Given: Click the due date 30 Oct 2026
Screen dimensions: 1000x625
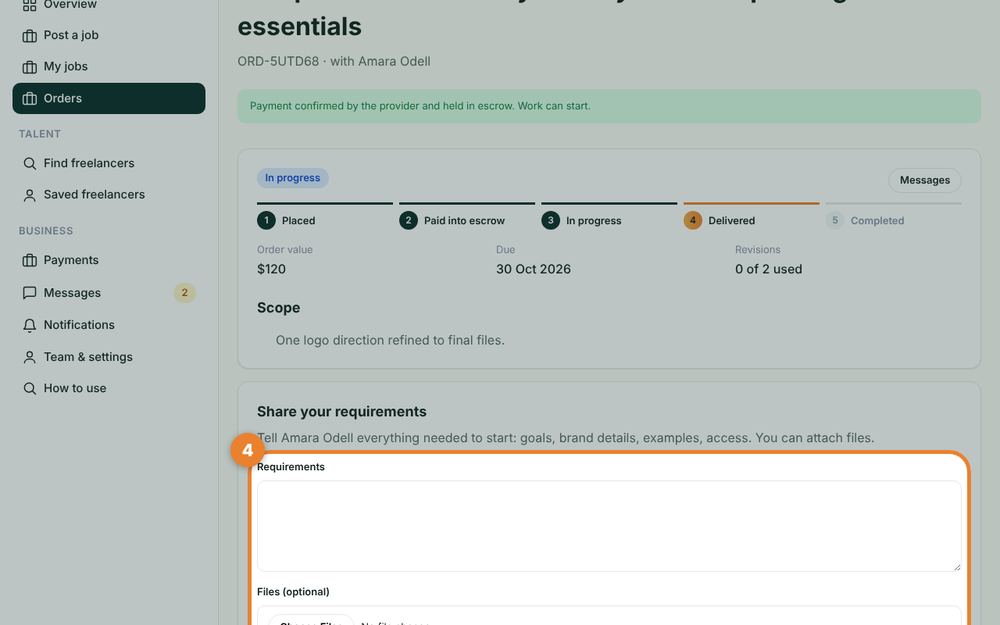Looking at the screenshot, I should click(x=533, y=269).
